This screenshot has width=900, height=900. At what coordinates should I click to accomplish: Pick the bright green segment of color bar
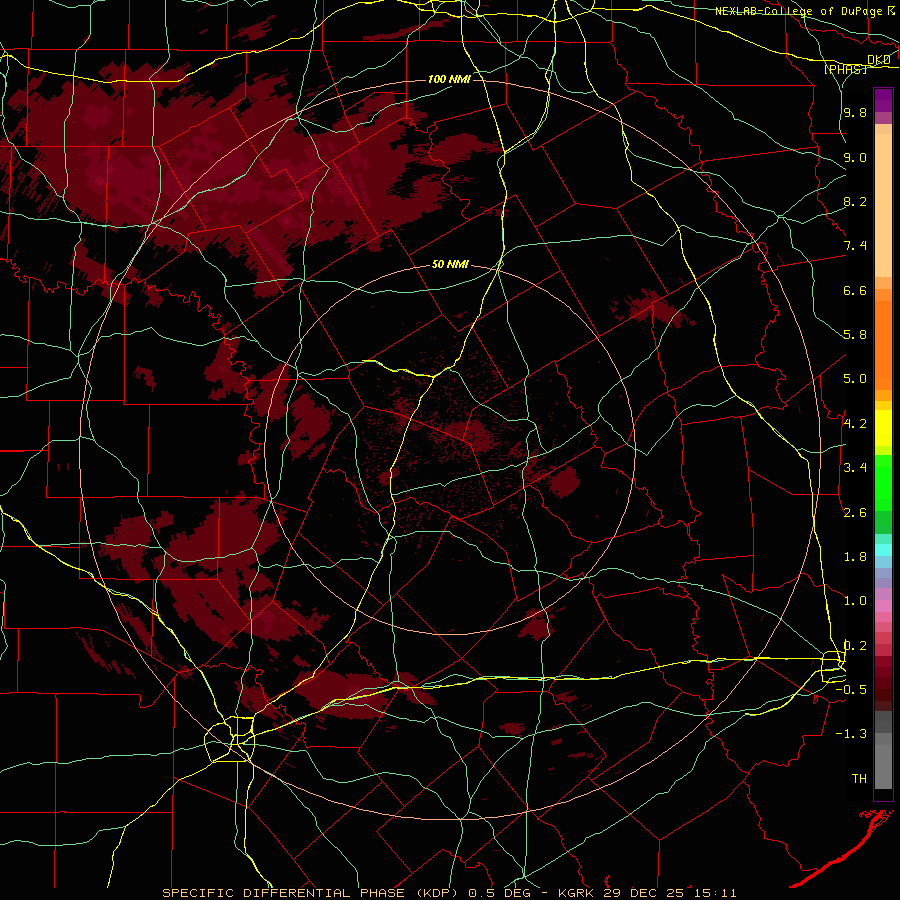click(883, 483)
